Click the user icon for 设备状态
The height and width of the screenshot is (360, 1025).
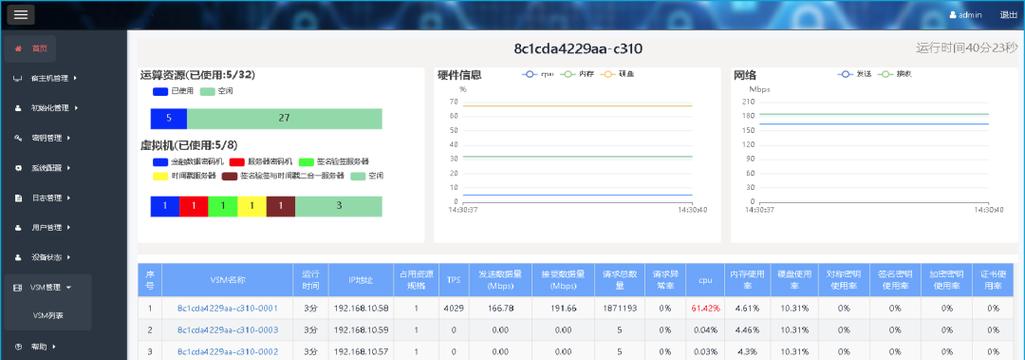pos(18,257)
